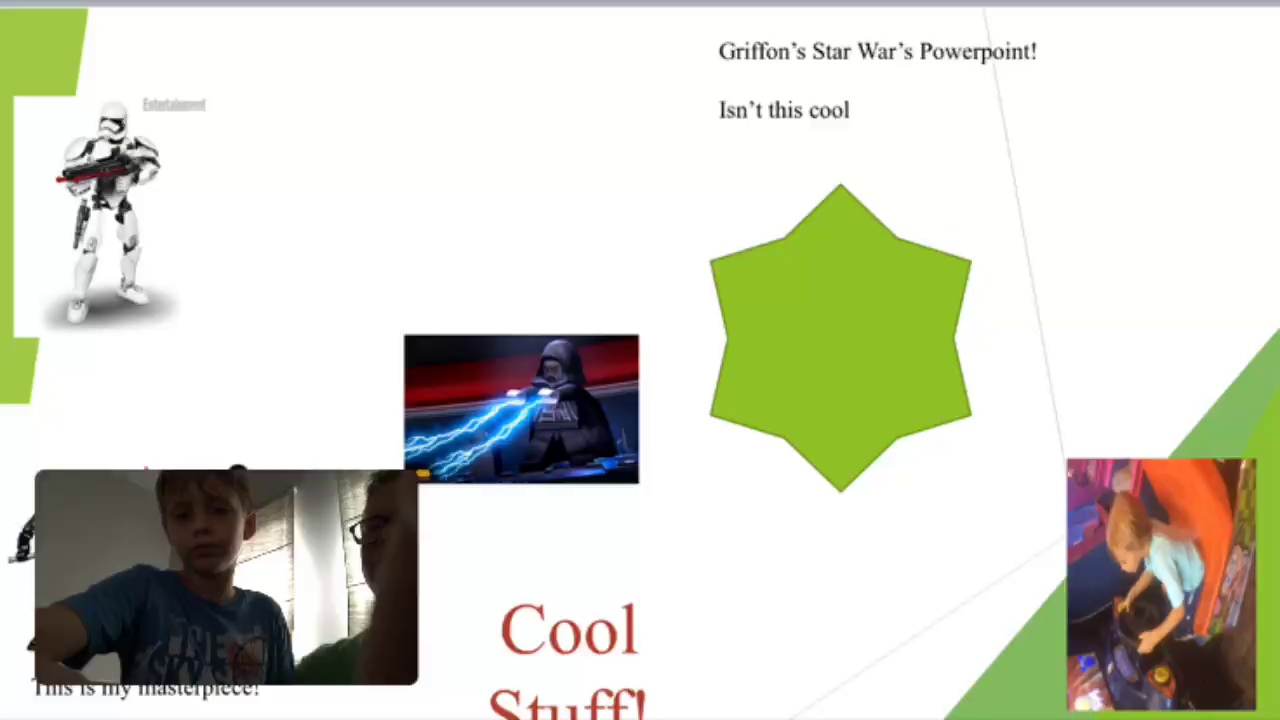This screenshot has width=1280, height=720.
Task: Select the "This is my masterpiece!" caption
Action: (x=146, y=690)
